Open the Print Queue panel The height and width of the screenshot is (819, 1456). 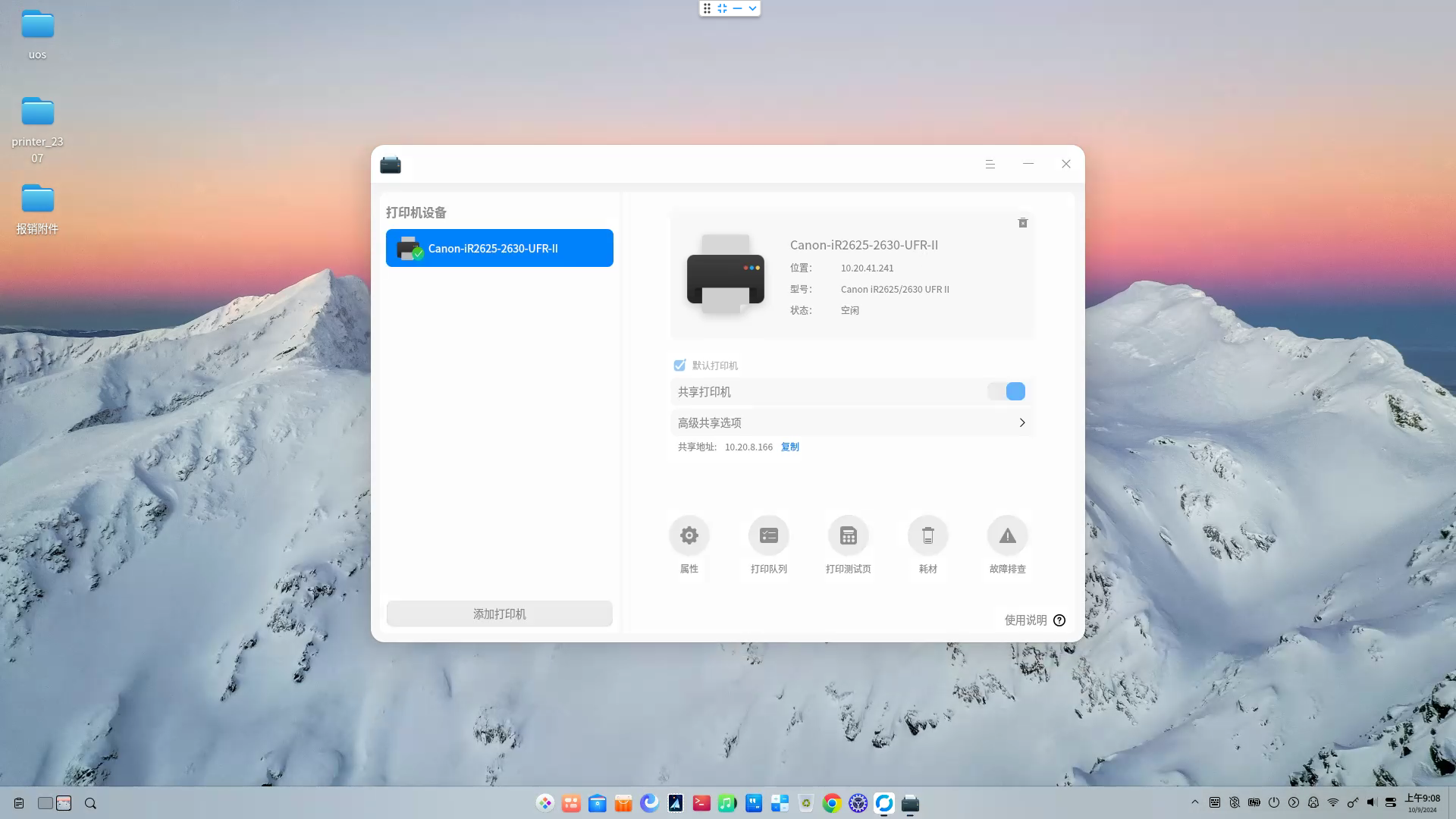click(x=768, y=535)
